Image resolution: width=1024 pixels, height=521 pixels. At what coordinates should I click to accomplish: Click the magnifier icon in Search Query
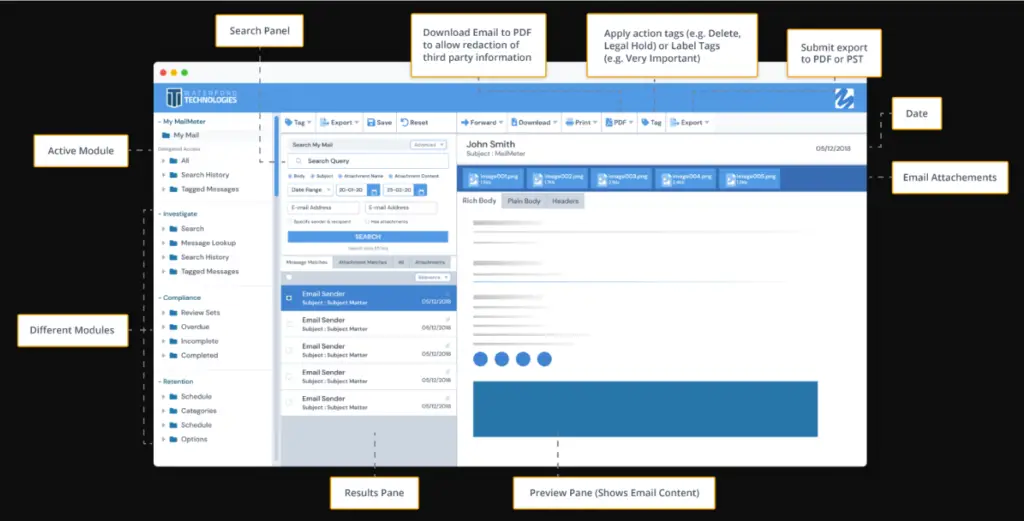(x=299, y=161)
